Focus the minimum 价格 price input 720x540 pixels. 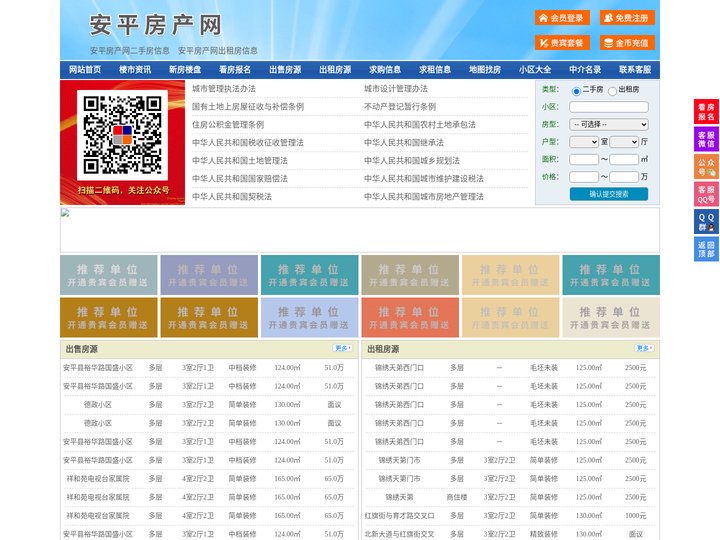coord(584,177)
